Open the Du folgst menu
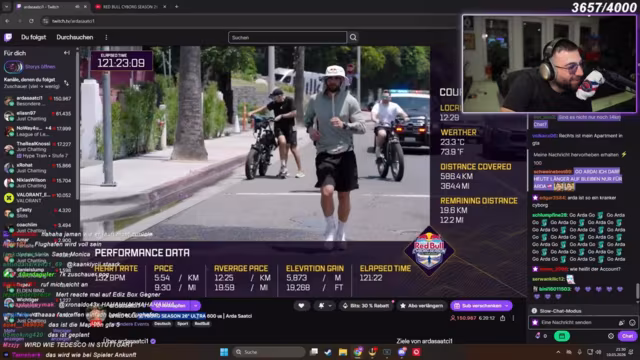Screen dimensions: 640x360 pos(33,37)
